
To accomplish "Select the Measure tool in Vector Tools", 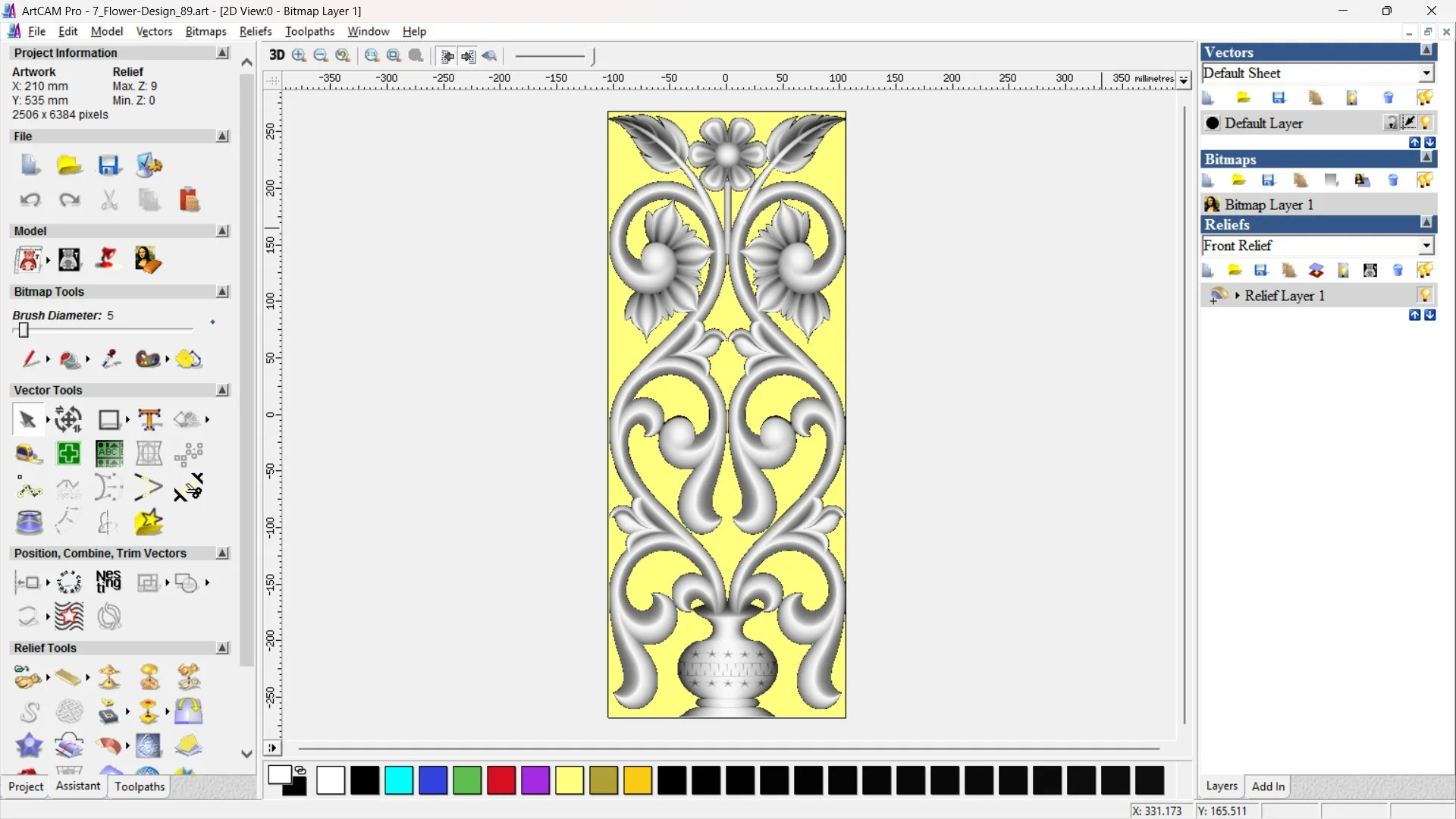I will pos(28,453).
